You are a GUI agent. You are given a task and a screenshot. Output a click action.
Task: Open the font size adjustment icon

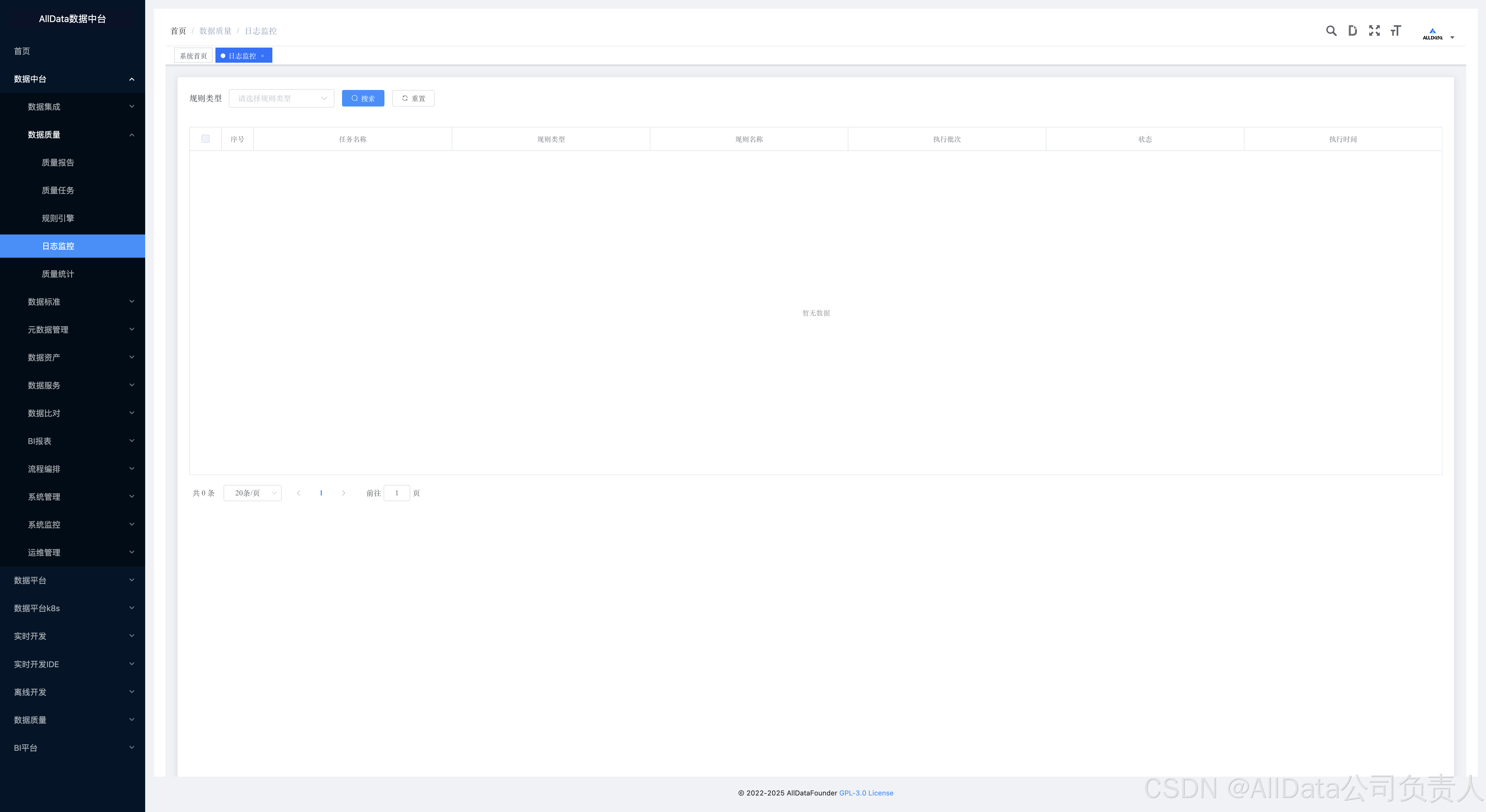pos(1395,30)
